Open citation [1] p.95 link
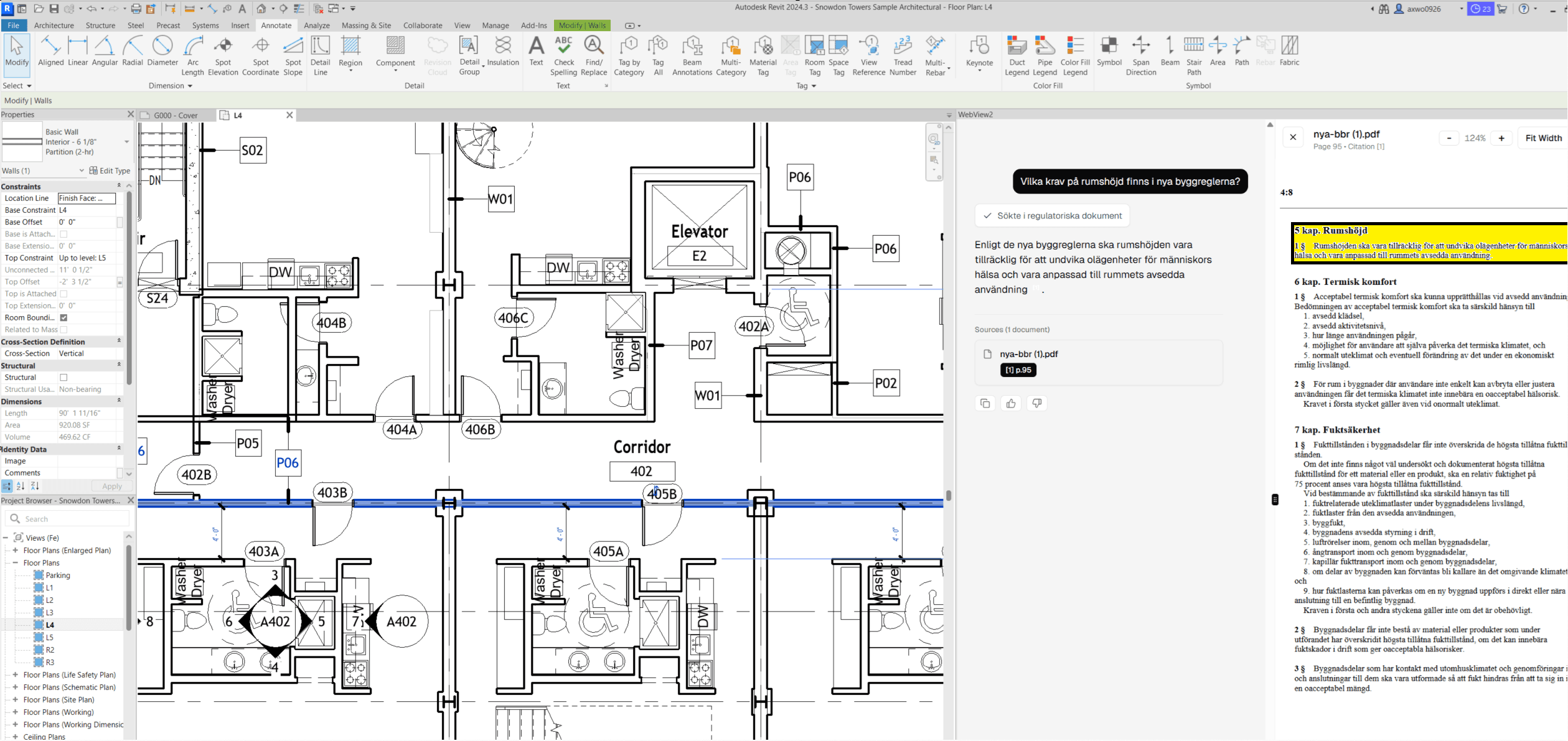1568x741 pixels. pos(1018,370)
